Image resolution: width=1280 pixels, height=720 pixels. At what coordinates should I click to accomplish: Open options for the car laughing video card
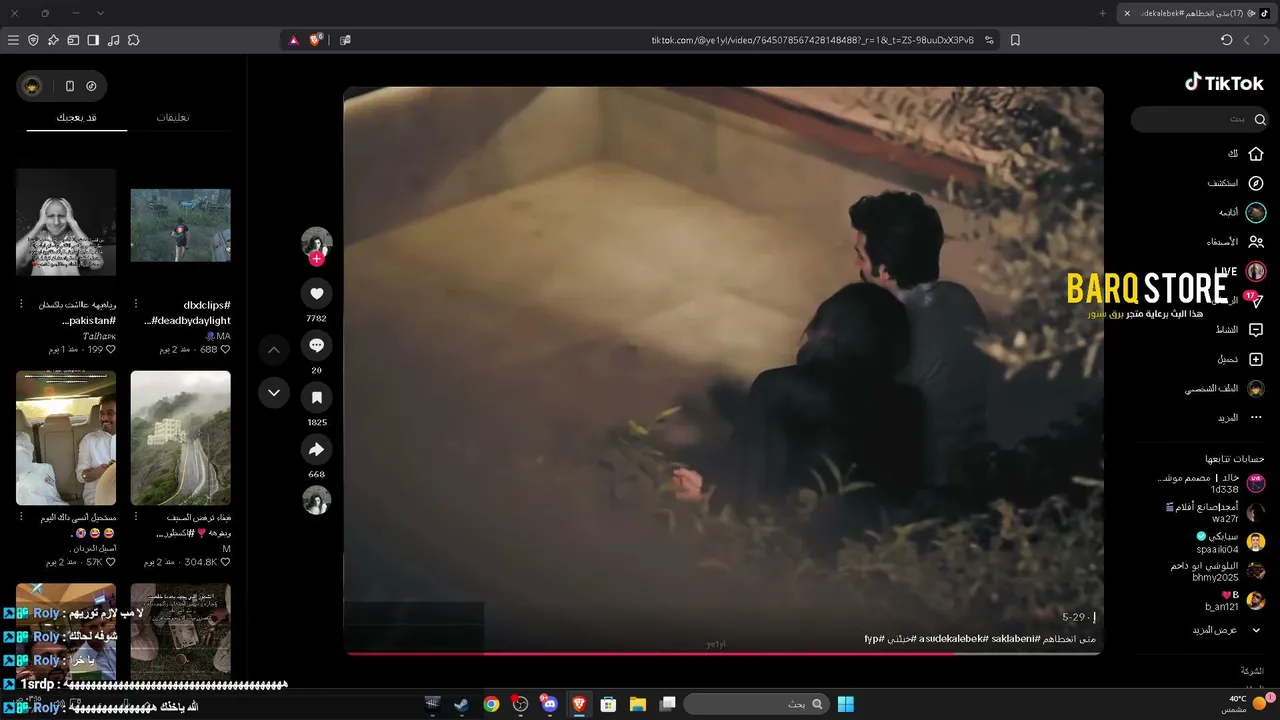pyautogui.click(x=21, y=517)
